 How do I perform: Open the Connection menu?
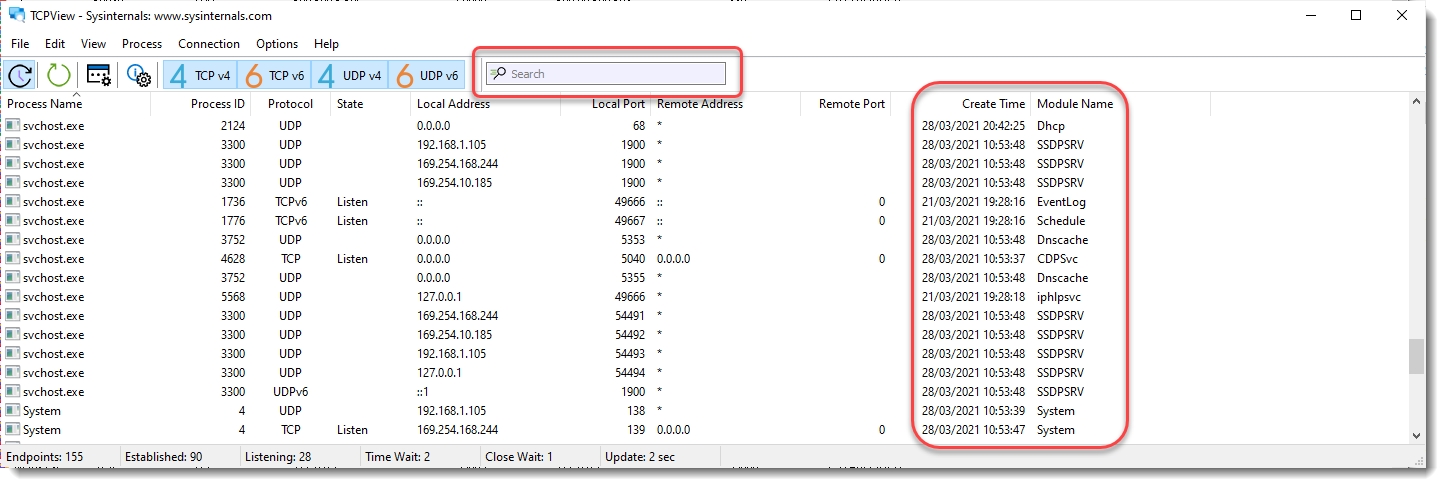[x=209, y=44]
